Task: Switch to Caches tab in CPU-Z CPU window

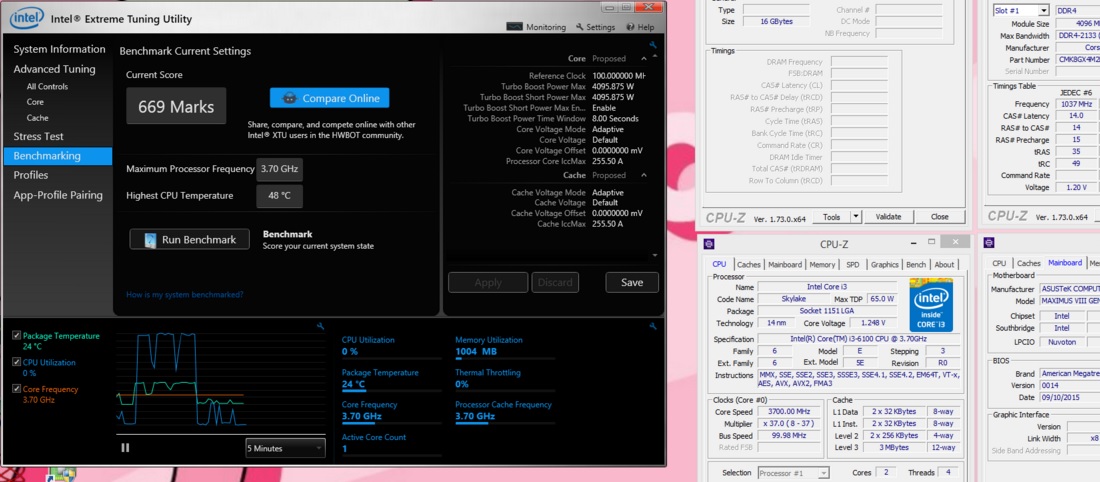Action: [x=749, y=265]
